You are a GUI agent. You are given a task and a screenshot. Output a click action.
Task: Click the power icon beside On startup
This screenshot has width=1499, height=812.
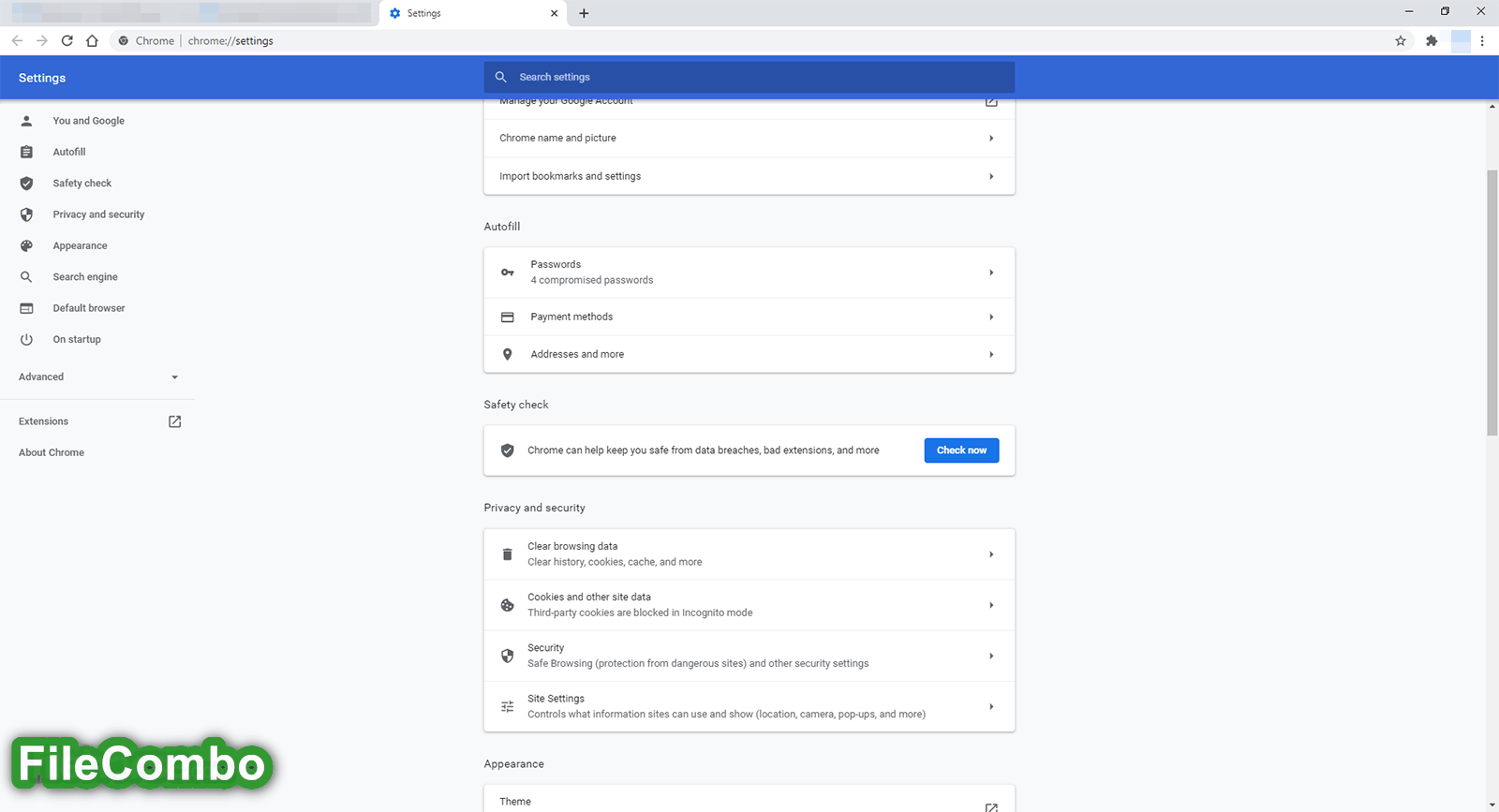pyautogui.click(x=26, y=339)
